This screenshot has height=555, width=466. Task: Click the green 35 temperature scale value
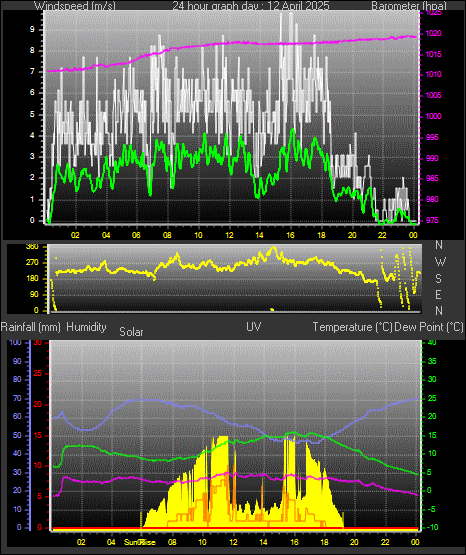pos(432,361)
